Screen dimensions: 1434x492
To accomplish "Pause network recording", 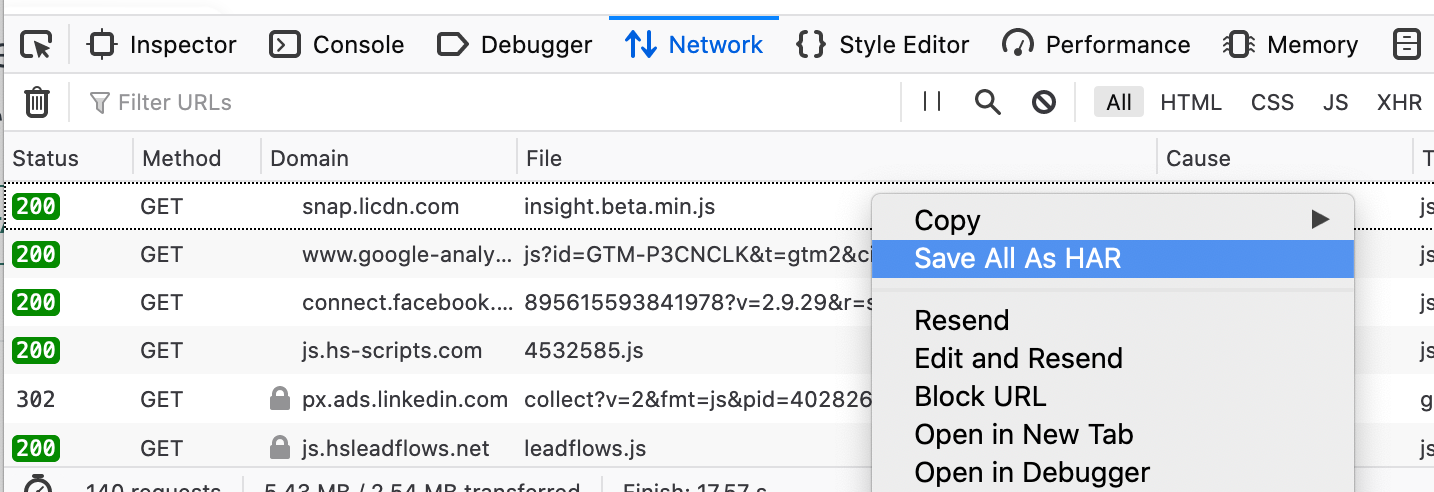I will pyautogui.click(x=932, y=102).
